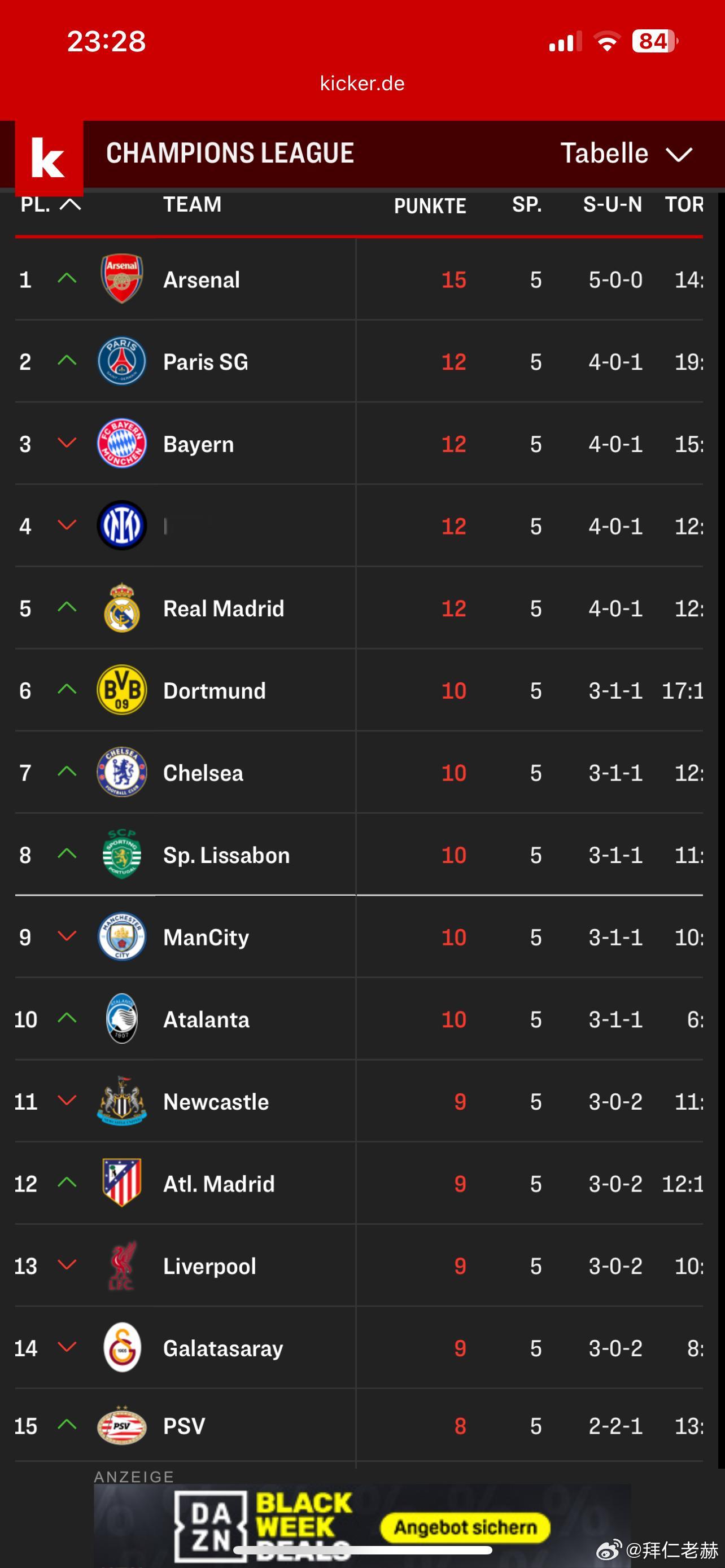Image resolution: width=725 pixels, height=1568 pixels.
Task: Open the Arsenal club crest
Action: pyautogui.click(x=122, y=279)
